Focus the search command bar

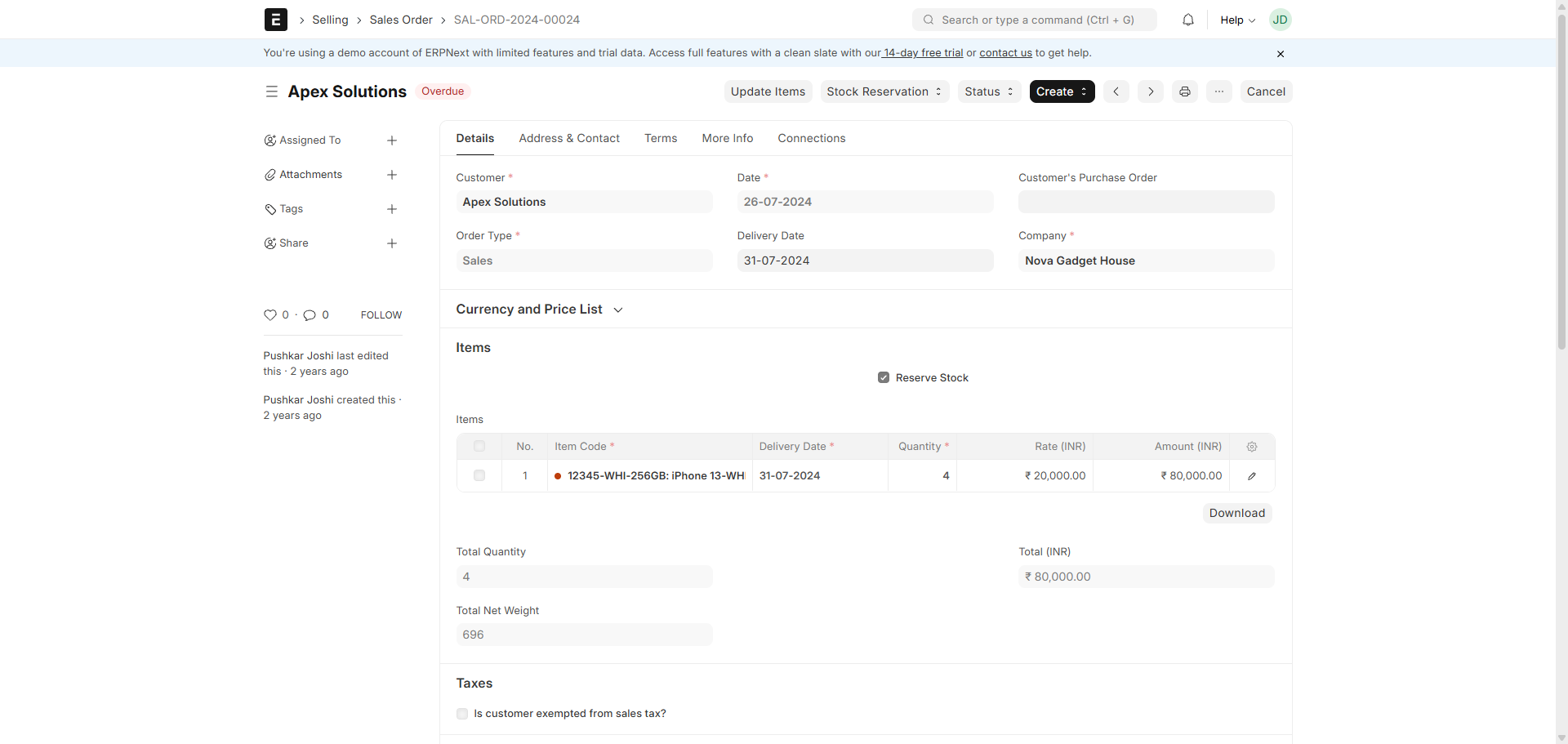(x=1035, y=20)
